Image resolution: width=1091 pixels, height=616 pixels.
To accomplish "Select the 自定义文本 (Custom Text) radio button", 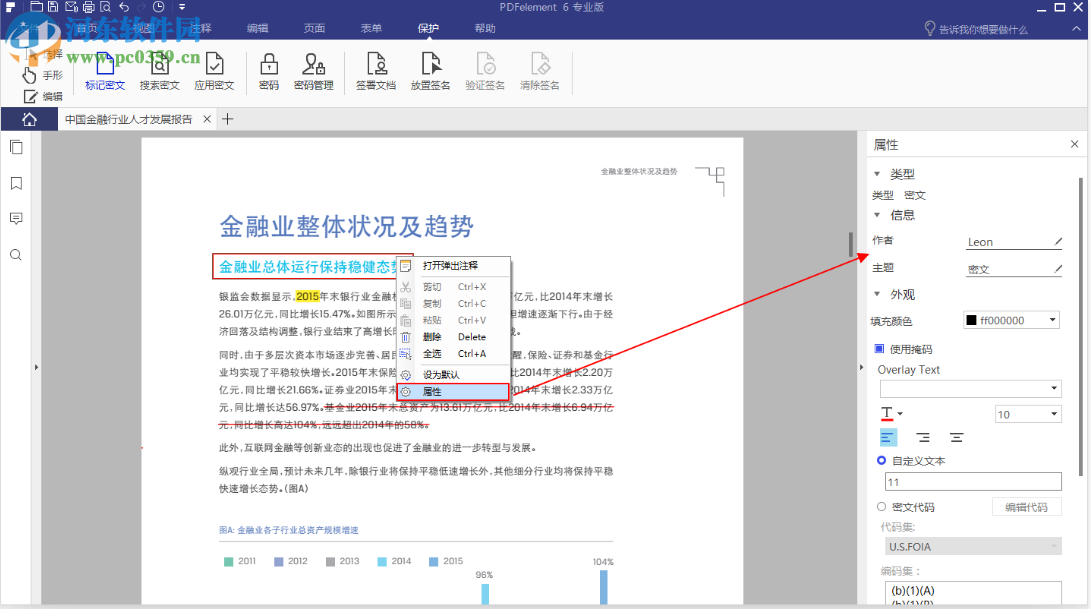I will [881, 460].
